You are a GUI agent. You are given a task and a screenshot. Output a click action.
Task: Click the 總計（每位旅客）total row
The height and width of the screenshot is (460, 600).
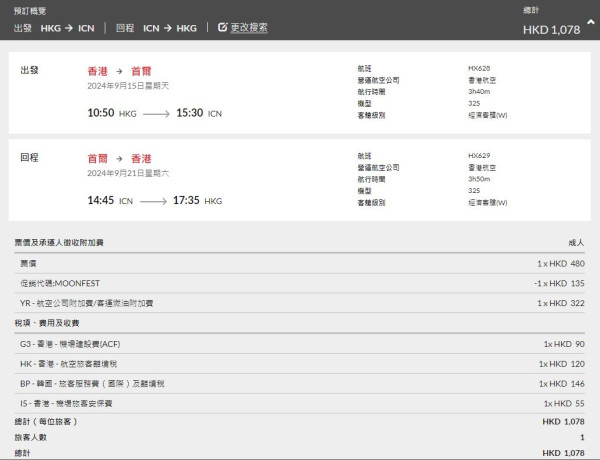300,422
